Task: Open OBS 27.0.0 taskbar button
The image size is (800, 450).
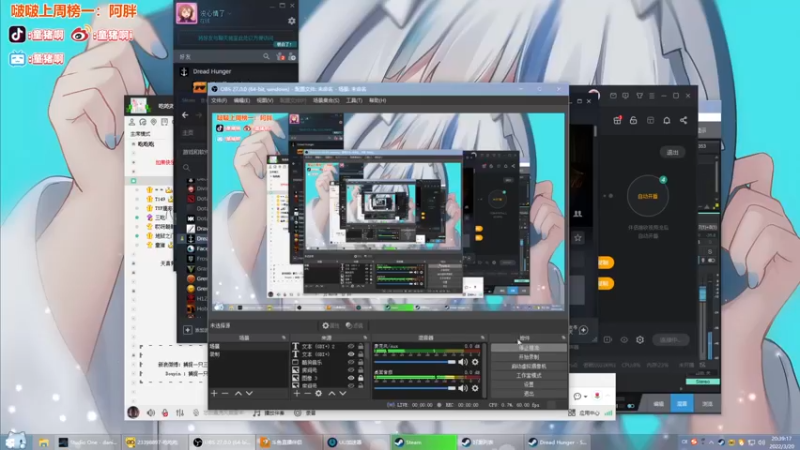Action: pyautogui.click(x=222, y=442)
